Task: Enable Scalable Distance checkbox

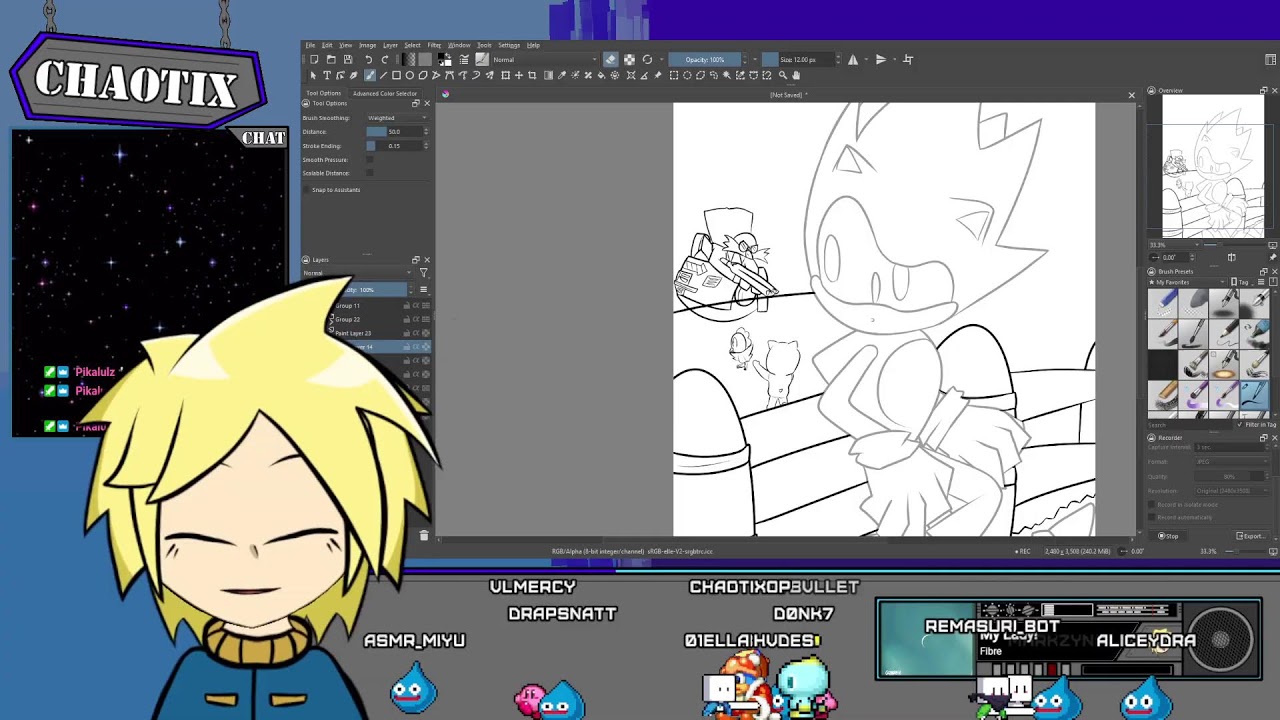Action: [370, 173]
